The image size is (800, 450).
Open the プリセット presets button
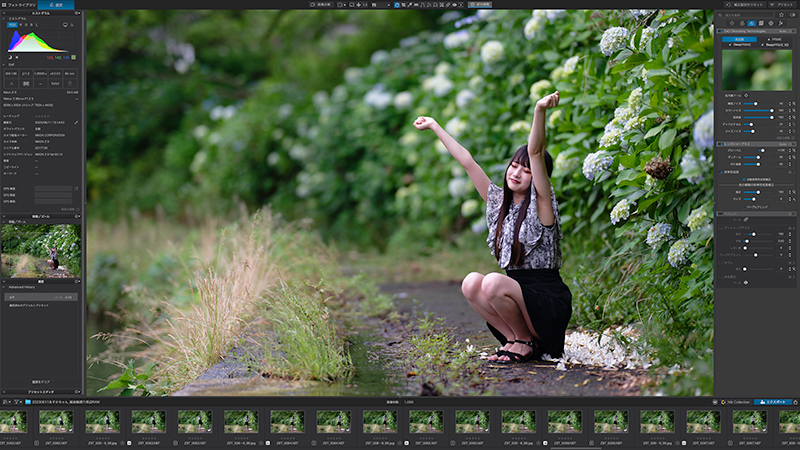click(x=782, y=5)
